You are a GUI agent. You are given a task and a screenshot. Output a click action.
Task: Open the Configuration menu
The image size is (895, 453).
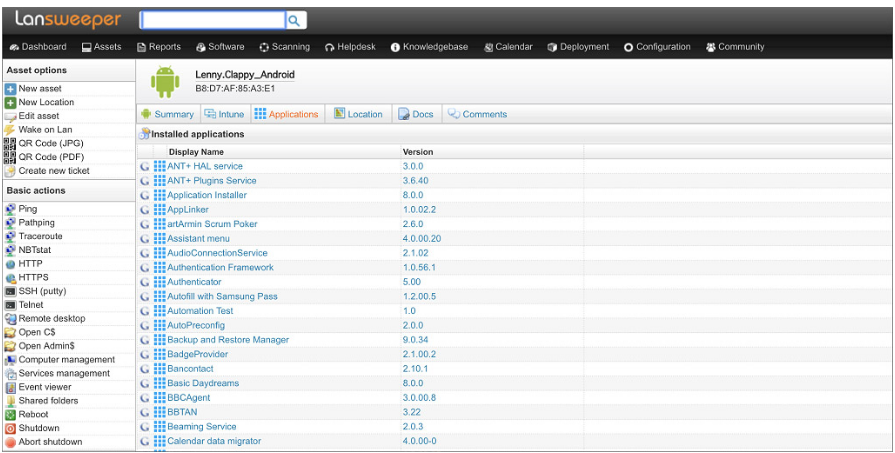(x=657, y=47)
